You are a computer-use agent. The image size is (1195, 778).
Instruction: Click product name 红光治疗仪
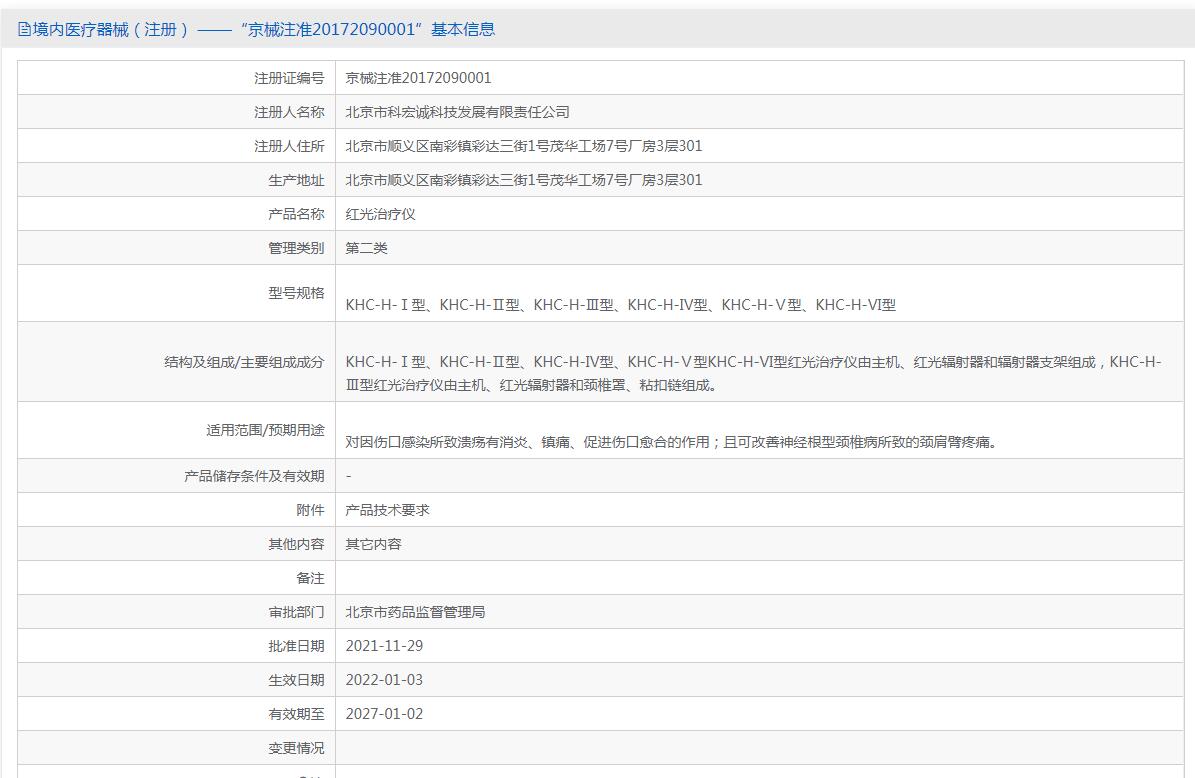coord(380,214)
